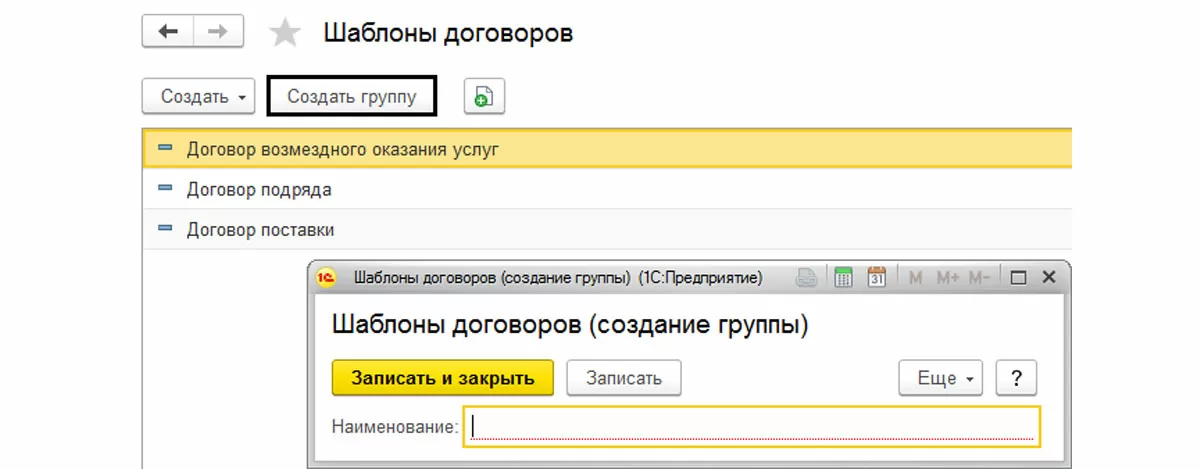Expand the Создать dropdown button
This screenshot has height=469, width=1200.
200,97
